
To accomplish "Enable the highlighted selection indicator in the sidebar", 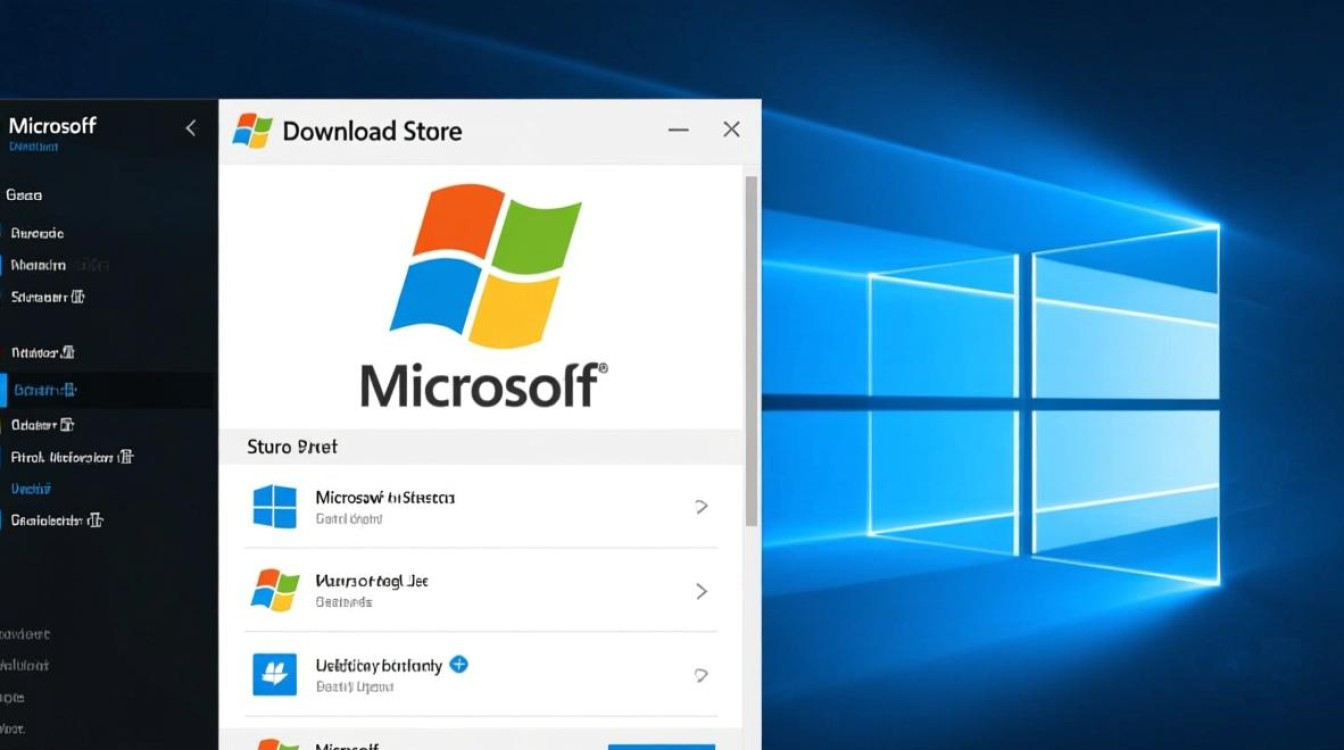I will [4, 390].
